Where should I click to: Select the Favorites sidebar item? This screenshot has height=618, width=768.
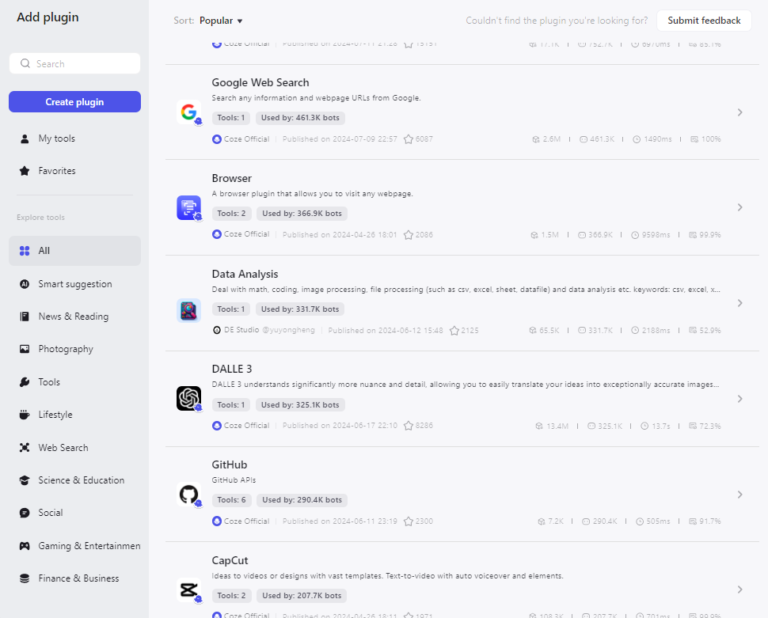[x=57, y=171]
